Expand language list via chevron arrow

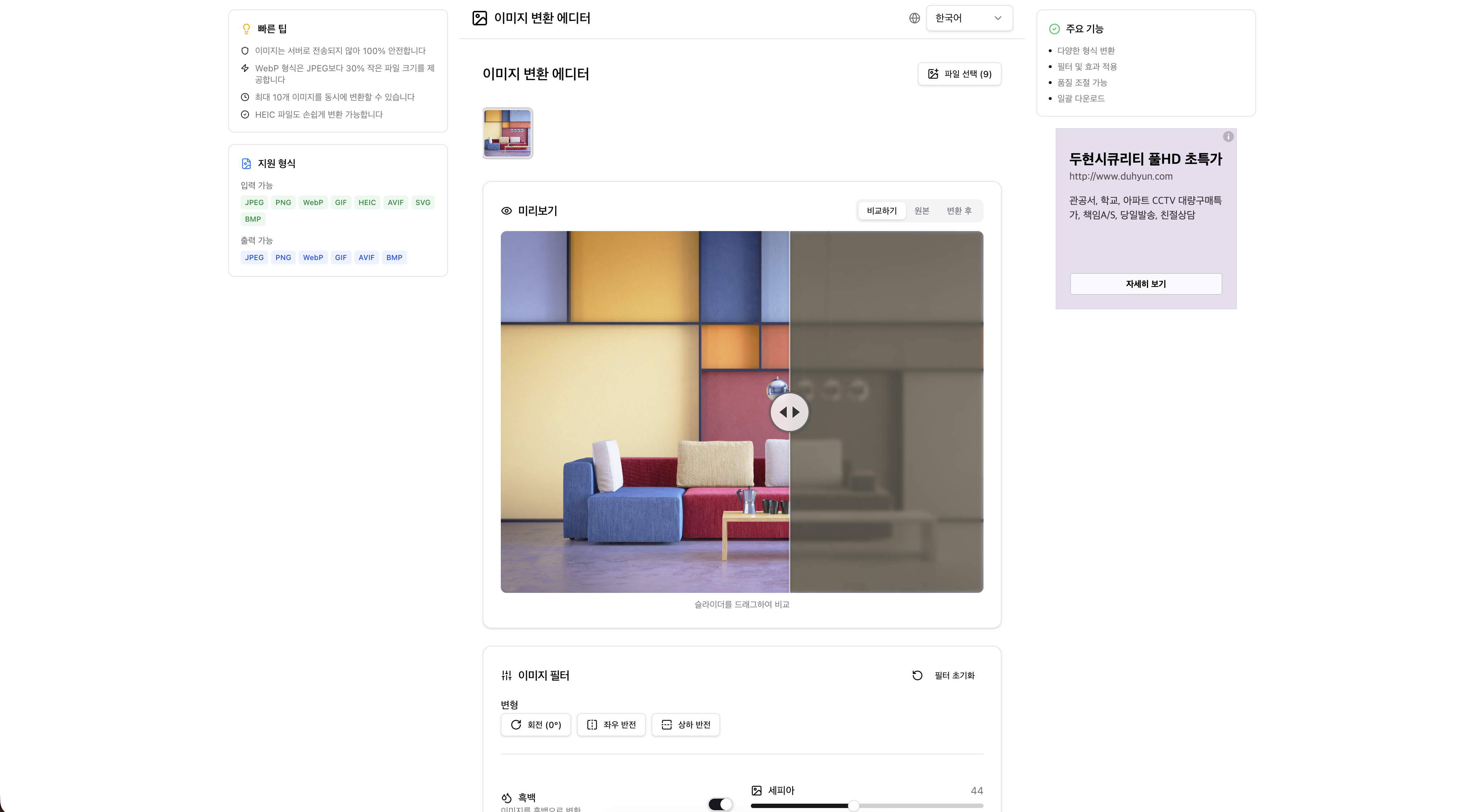pyautogui.click(x=998, y=18)
